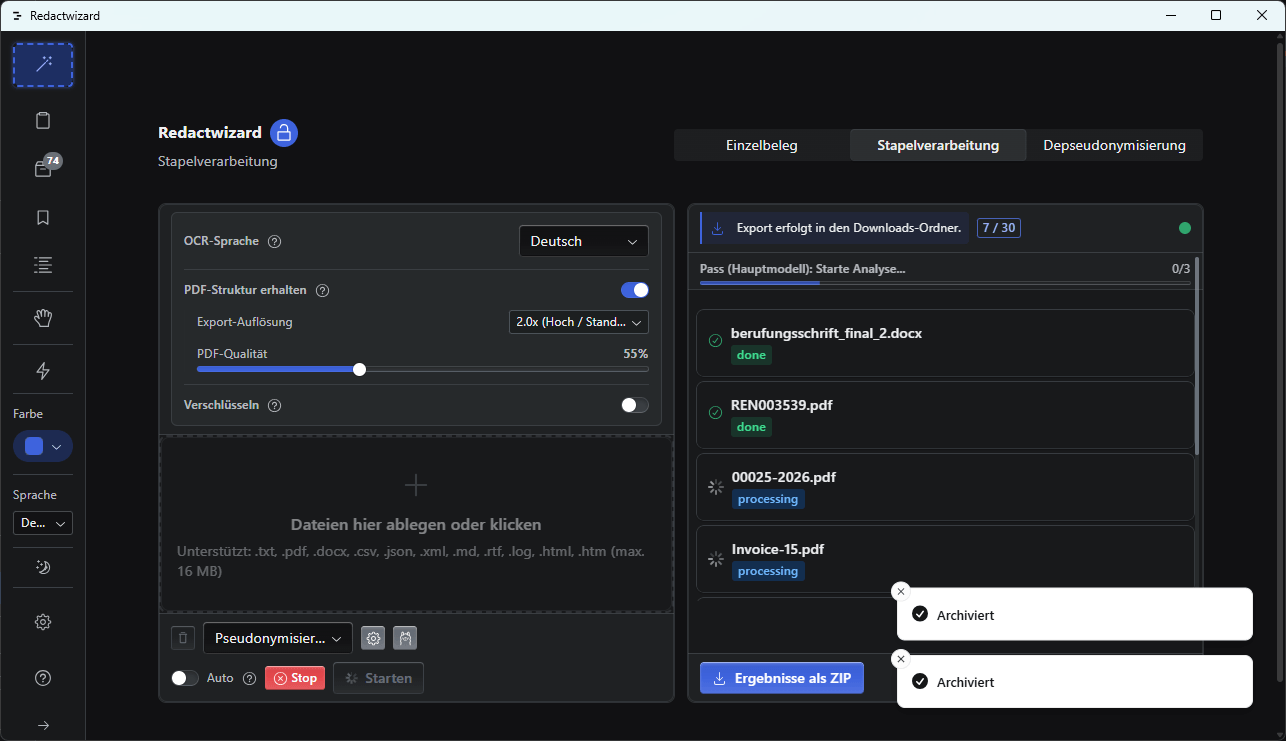Switch to the Einzelbeleg tab
Image resolution: width=1286 pixels, height=741 pixels.
pos(762,145)
